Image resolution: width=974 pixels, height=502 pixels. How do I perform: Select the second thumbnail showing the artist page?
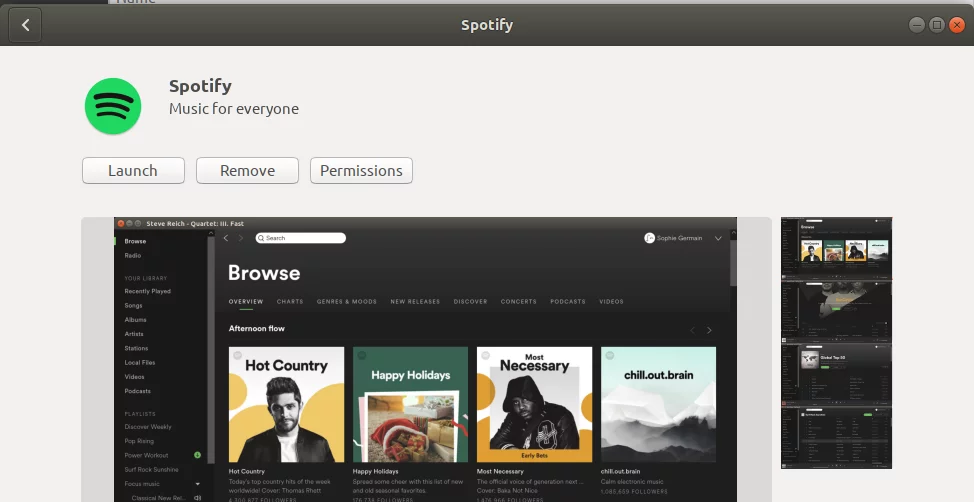pos(836,311)
